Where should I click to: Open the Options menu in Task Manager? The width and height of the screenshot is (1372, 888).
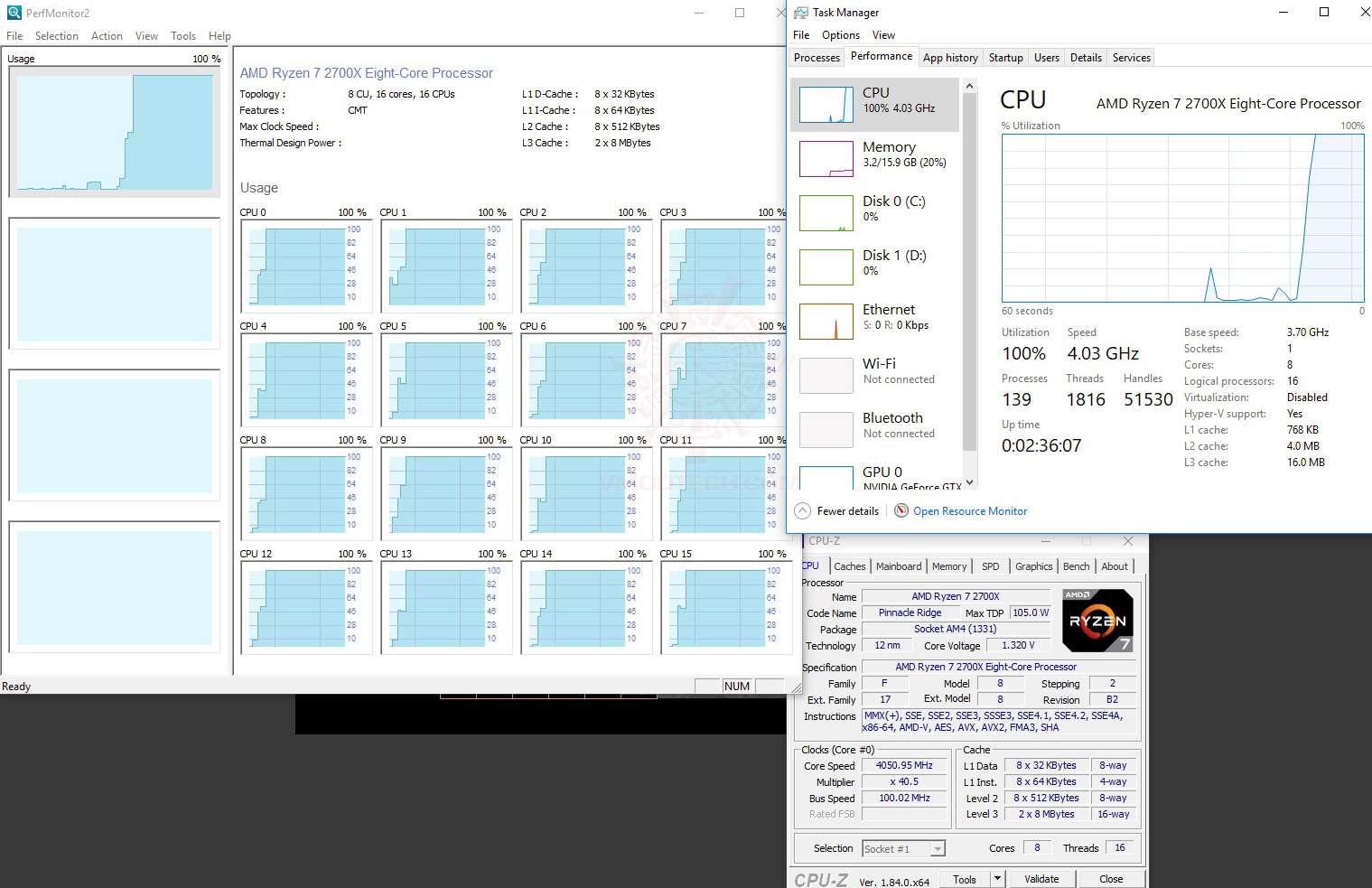point(841,35)
